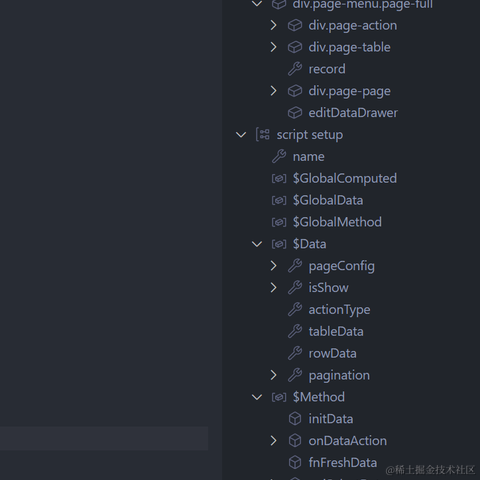Jump to the $GlobalData symbol
This screenshot has height=480, width=480.
(x=328, y=200)
